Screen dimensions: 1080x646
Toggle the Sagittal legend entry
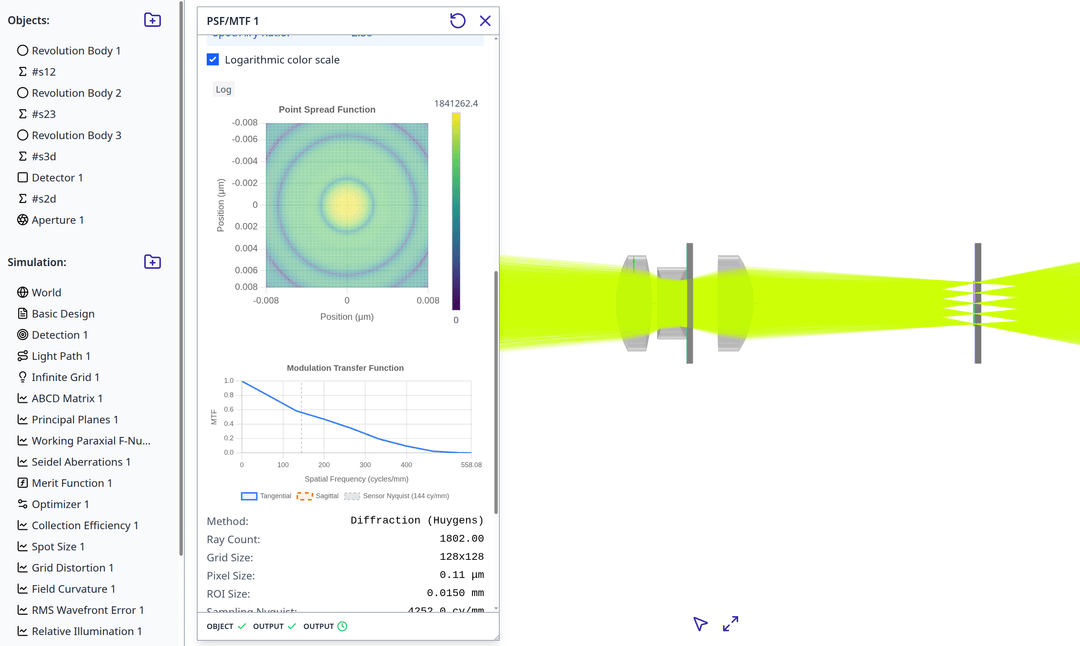coord(319,496)
